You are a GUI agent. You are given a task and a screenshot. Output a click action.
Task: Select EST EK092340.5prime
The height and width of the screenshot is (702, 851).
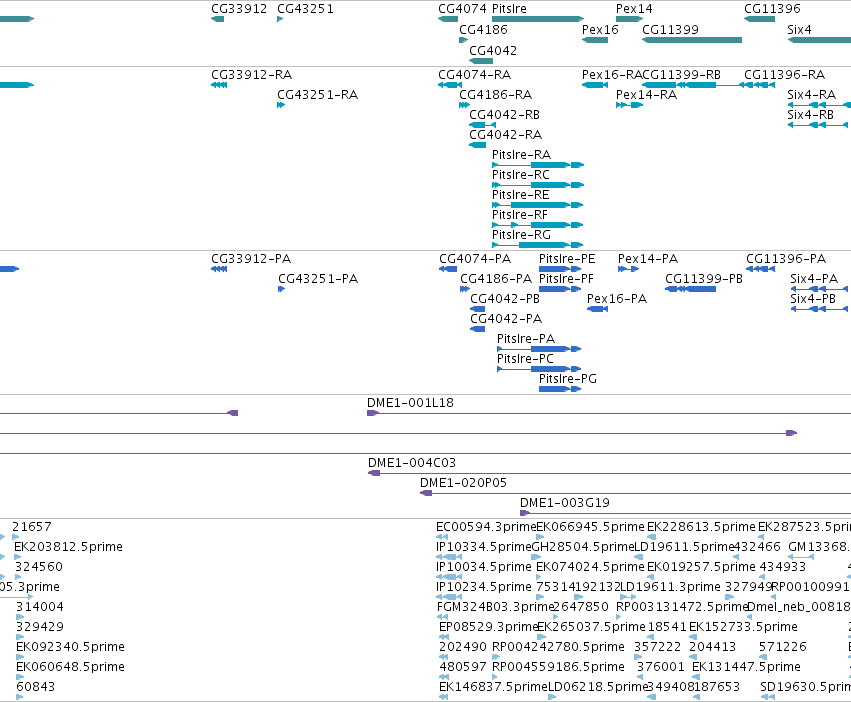20,657
